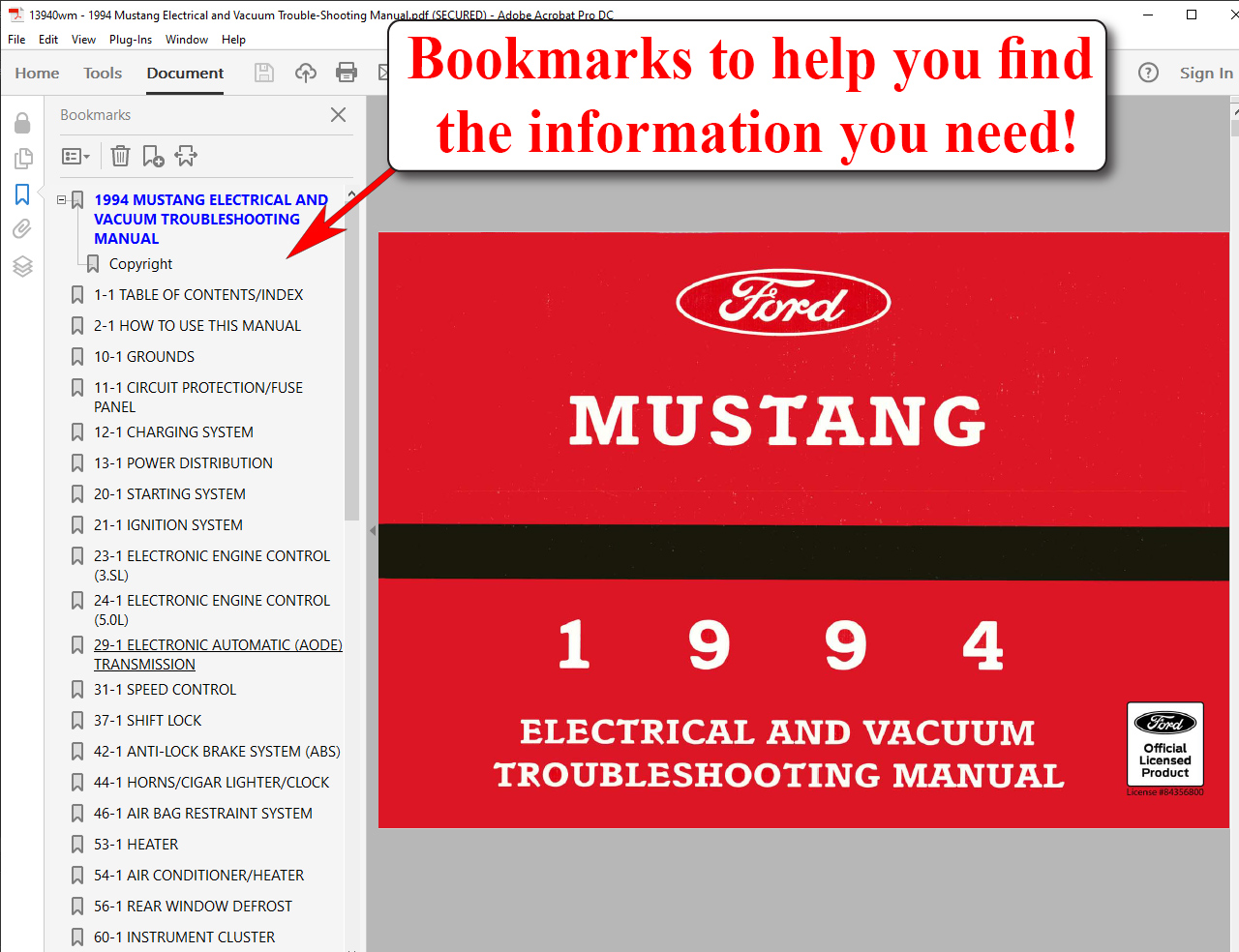Go to 12-1 Charging System bookmark
The image size is (1239, 952).
(173, 431)
